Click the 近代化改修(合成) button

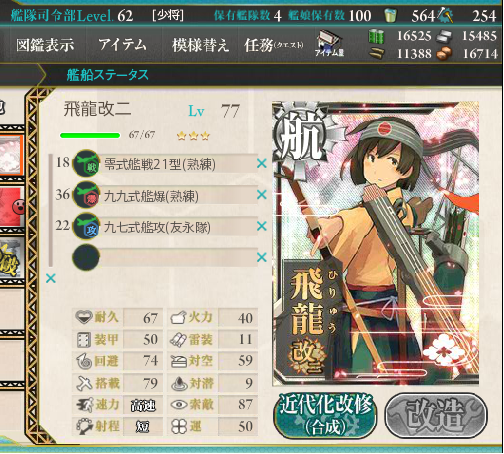click(325, 415)
